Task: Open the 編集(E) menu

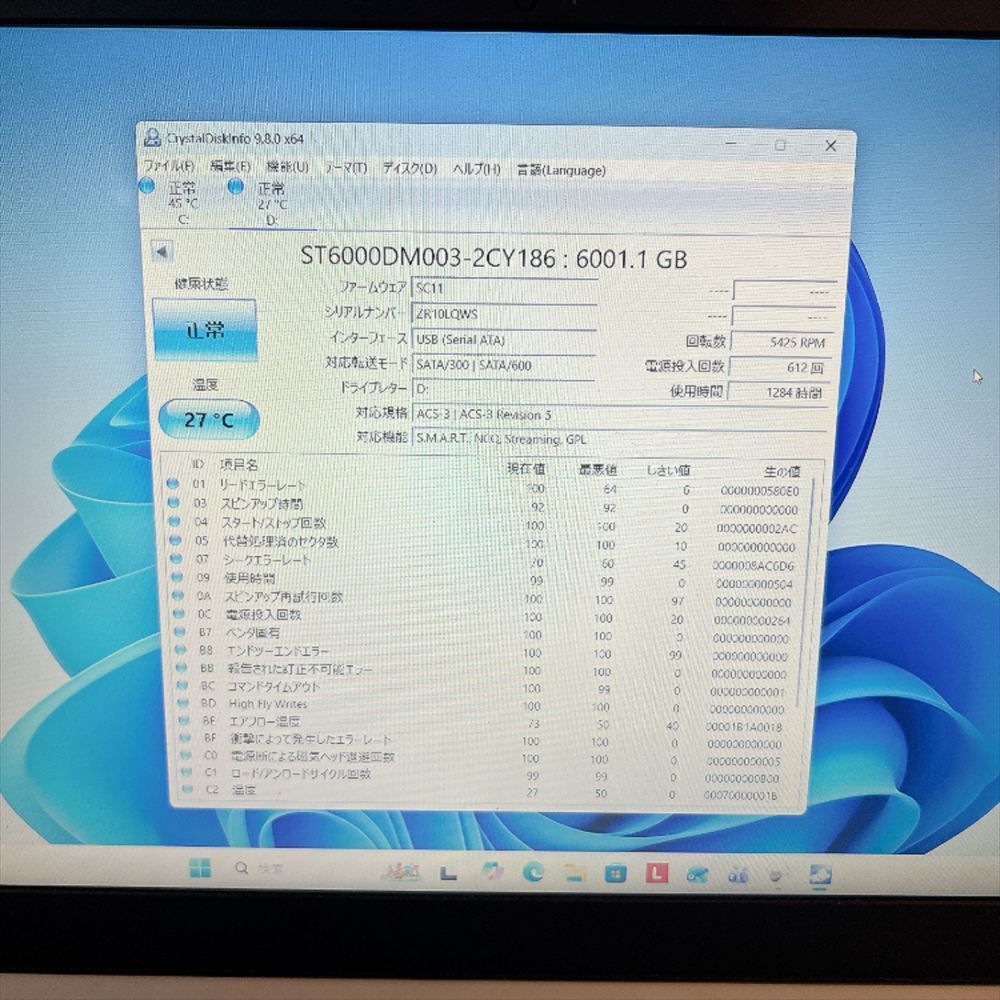Action: click(230, 166)
